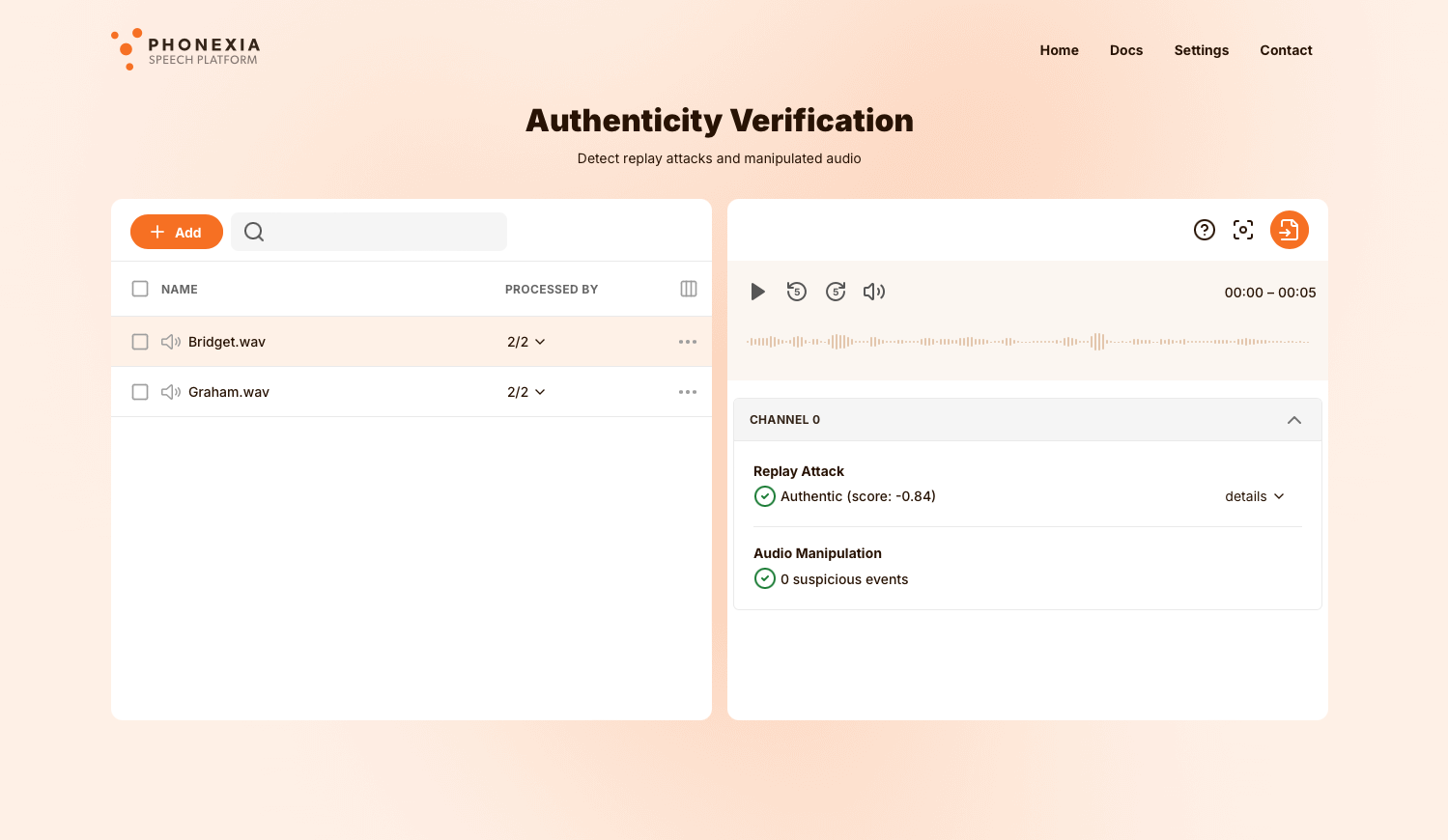
Task: Click the column settings icon in the table header
Action: pyautogui.click(x=688, y=289)
